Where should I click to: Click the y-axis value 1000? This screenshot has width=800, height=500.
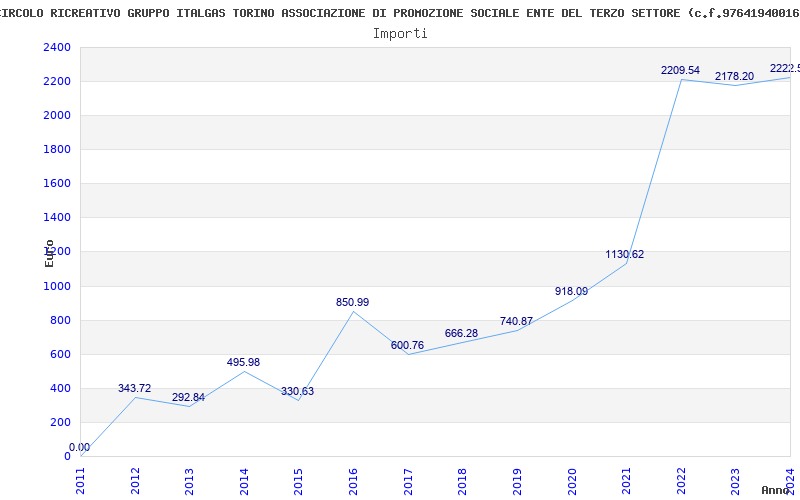tap(57, 286)
